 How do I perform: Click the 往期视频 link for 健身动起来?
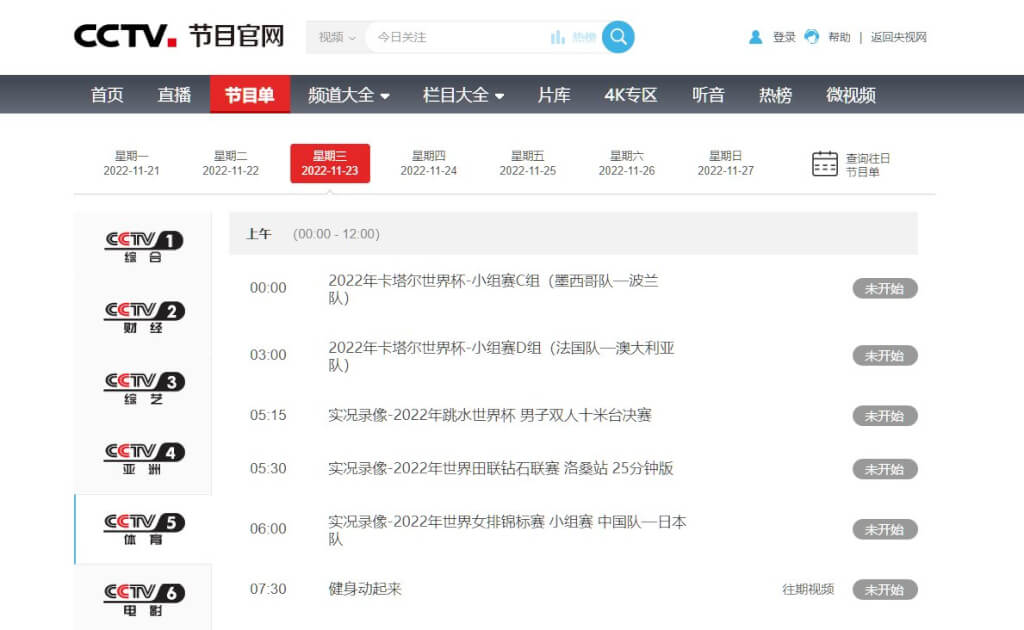pyautogui.click(x=808, y=590)
